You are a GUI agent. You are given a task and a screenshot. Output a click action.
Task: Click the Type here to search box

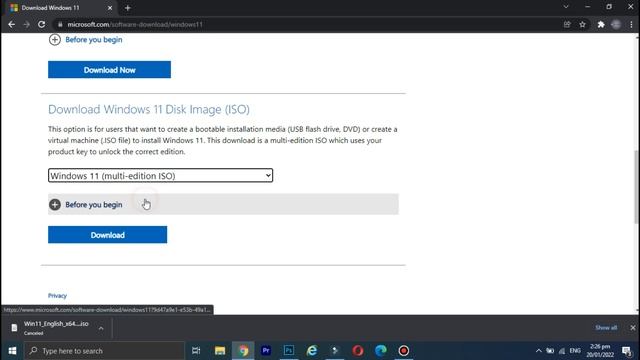(104, 351)
